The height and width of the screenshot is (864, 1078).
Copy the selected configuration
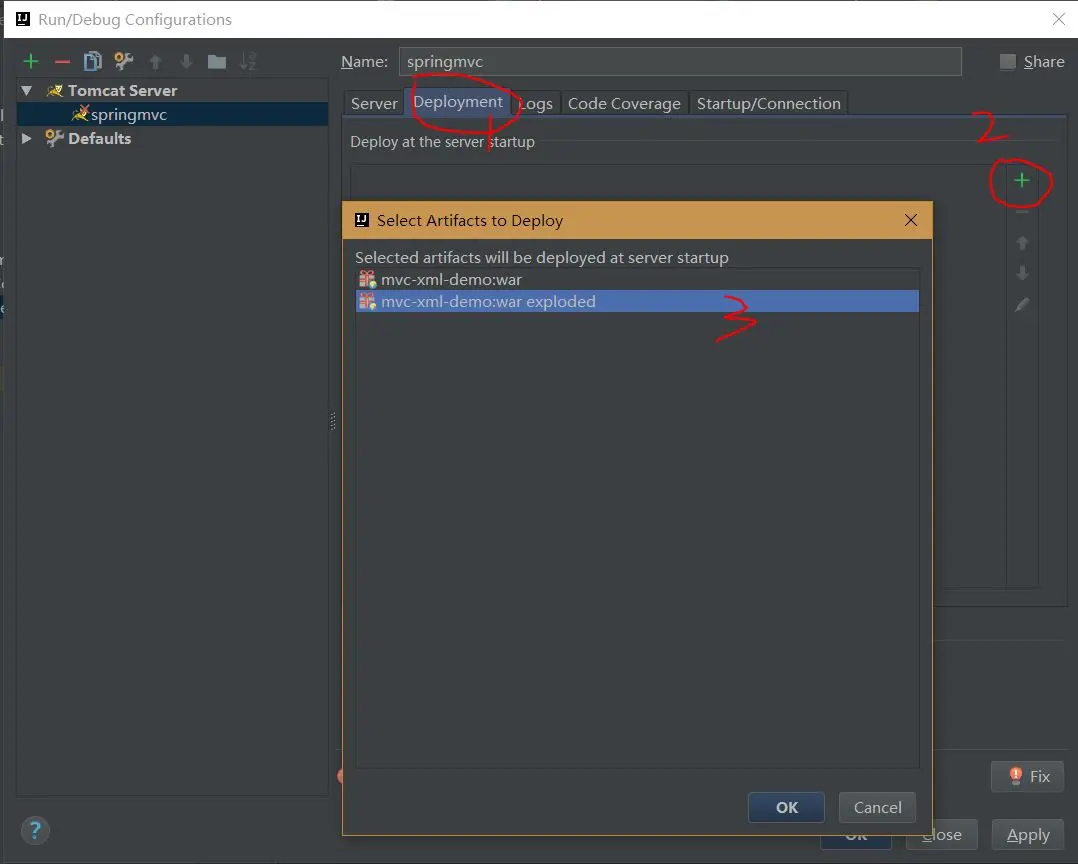(92, 62)
